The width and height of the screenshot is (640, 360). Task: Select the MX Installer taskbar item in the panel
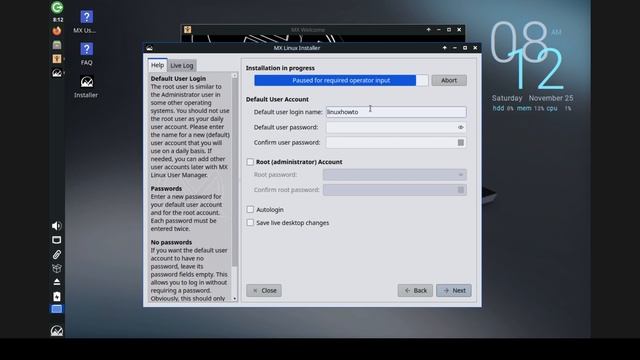[x=57, y=73]
